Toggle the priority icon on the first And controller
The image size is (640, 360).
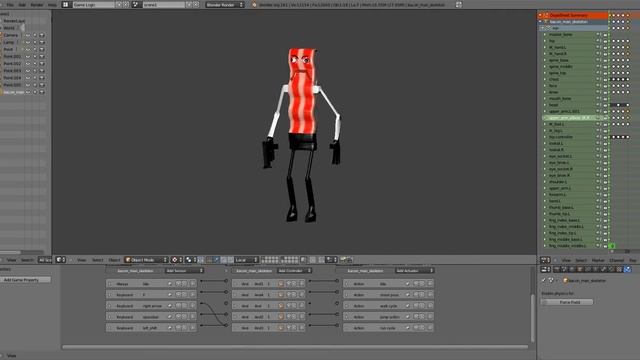click(x=281, y=283)
